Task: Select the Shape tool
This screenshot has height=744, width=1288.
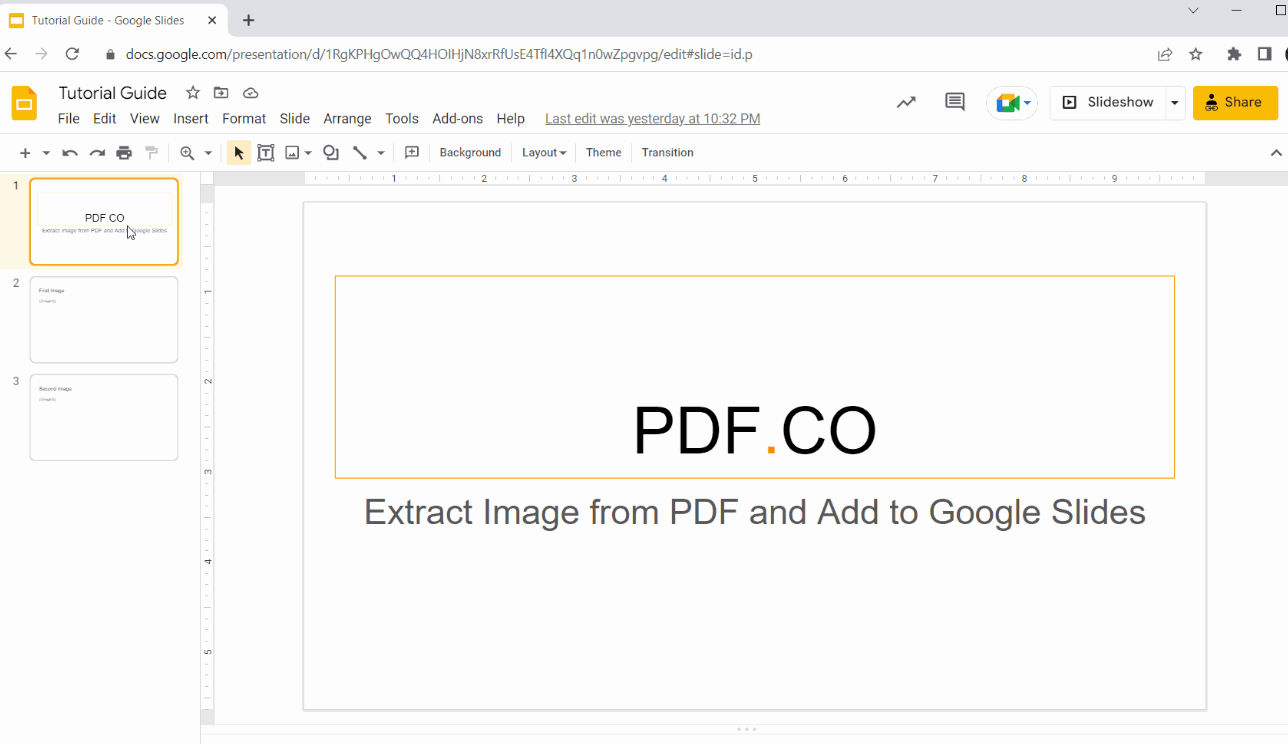Action: tap(330, 152)
